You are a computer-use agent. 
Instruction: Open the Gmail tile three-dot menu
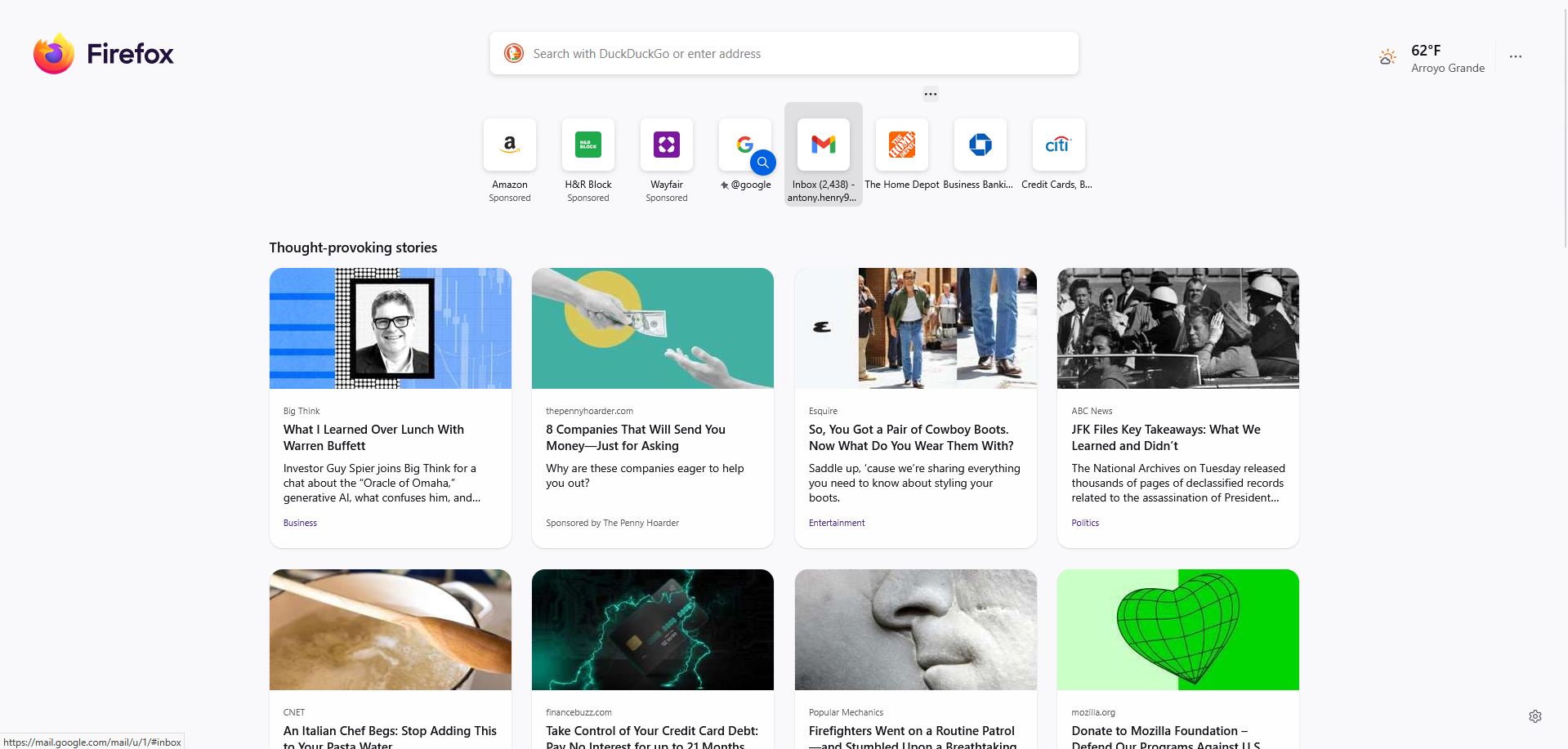point(931,94)
